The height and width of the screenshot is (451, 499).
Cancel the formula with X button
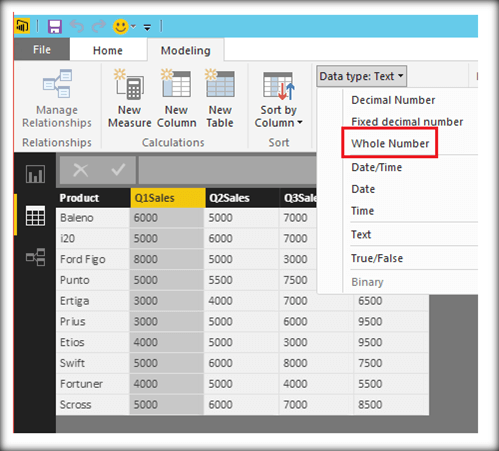click(80, 170)
